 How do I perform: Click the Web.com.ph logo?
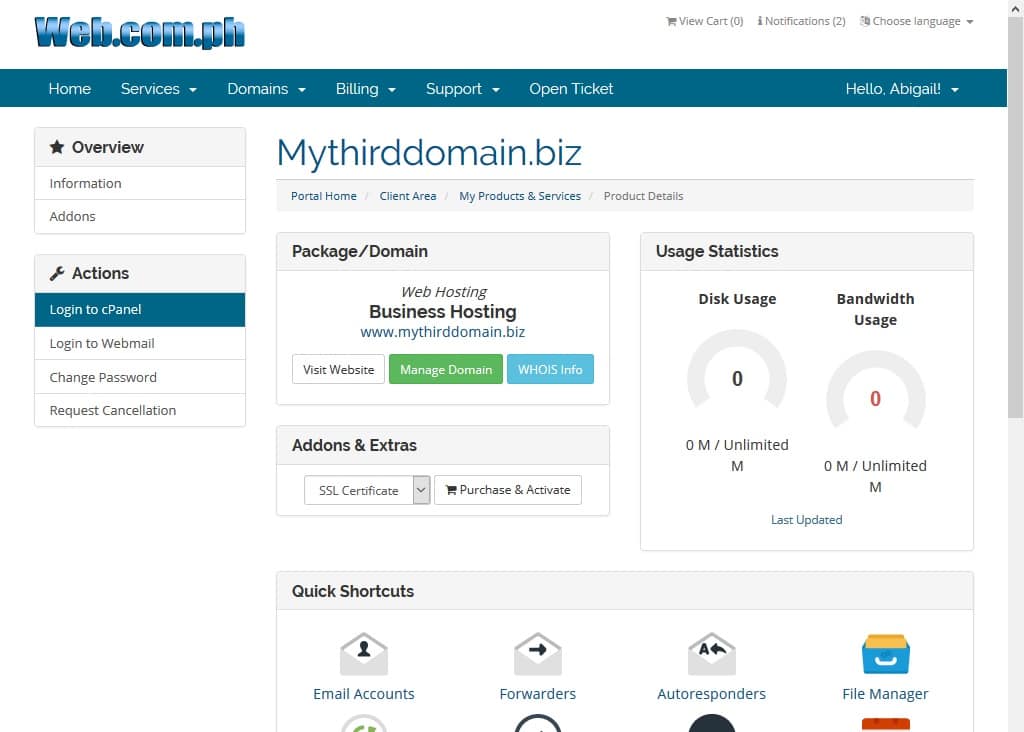[140, 33]
